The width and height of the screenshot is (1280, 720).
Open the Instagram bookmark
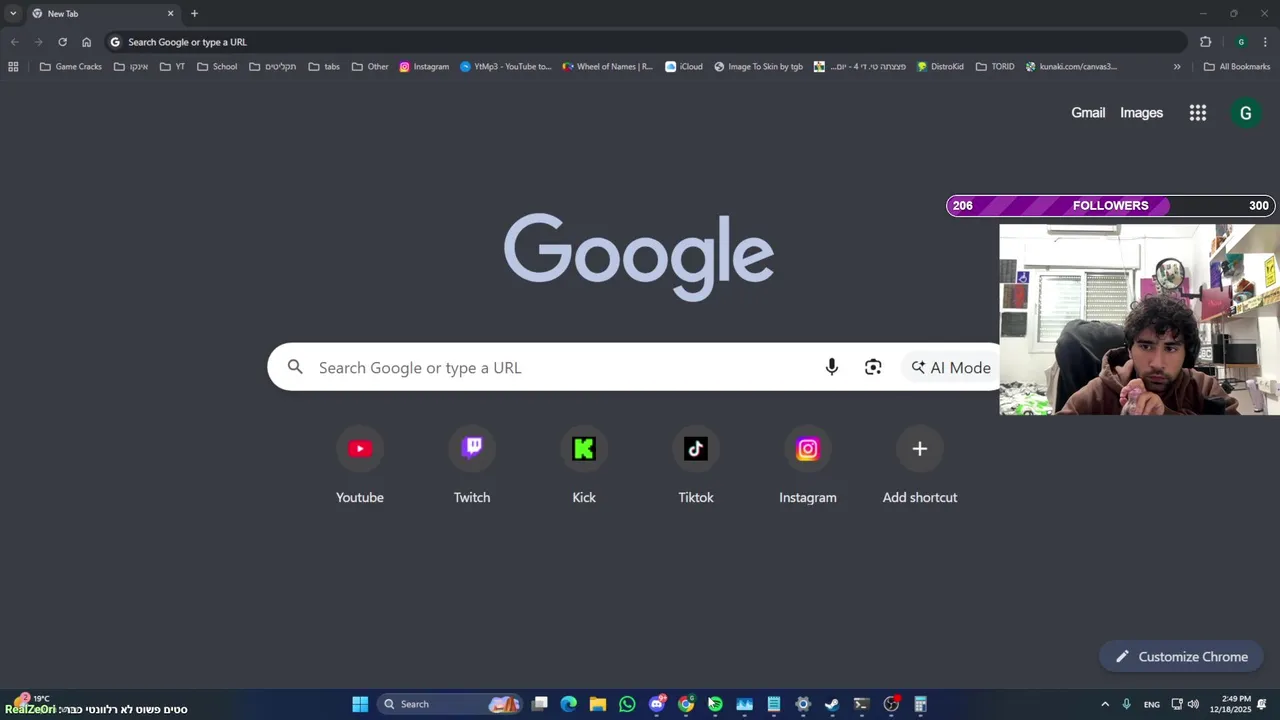tap(424, 67)
